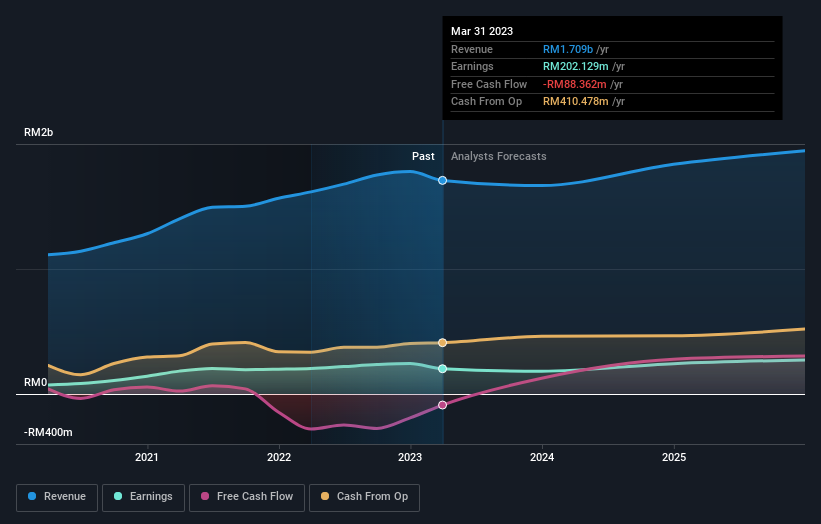Click the 2023 x-axis label
821x524 pixels.
tap(410, 458)
